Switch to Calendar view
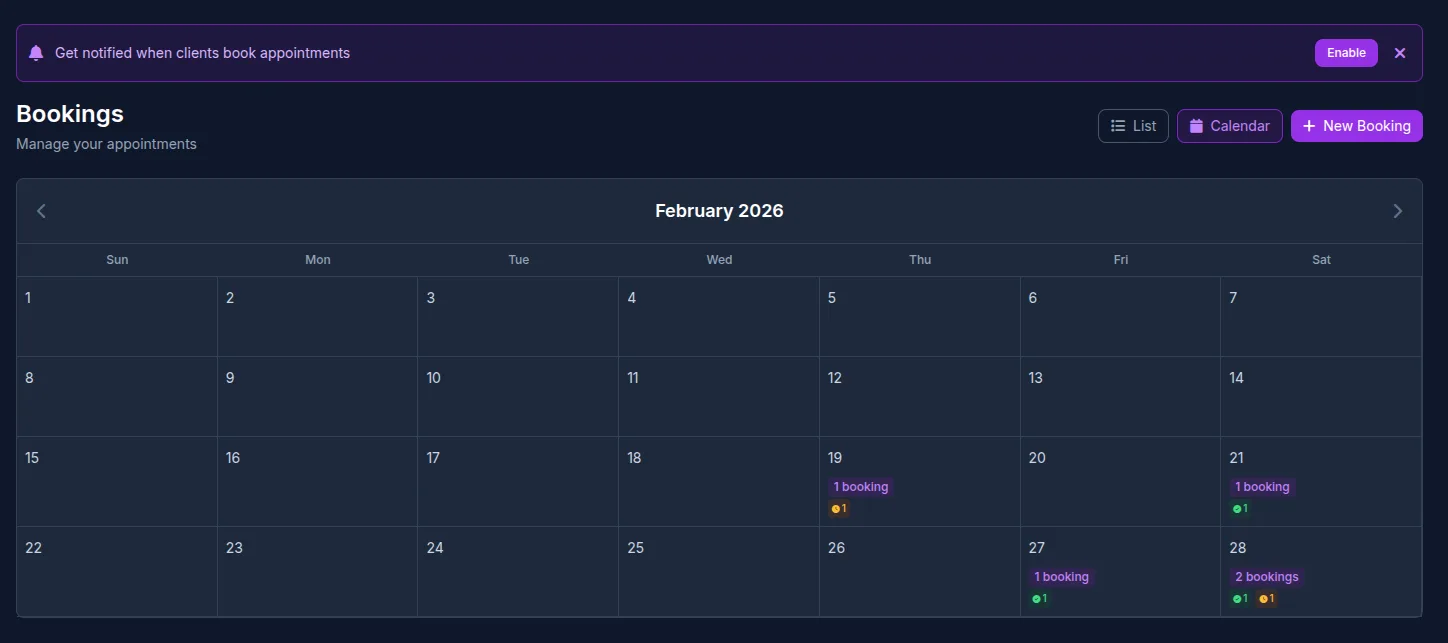The width and height of the screenshot is (1448, 643). point(1229,125)
